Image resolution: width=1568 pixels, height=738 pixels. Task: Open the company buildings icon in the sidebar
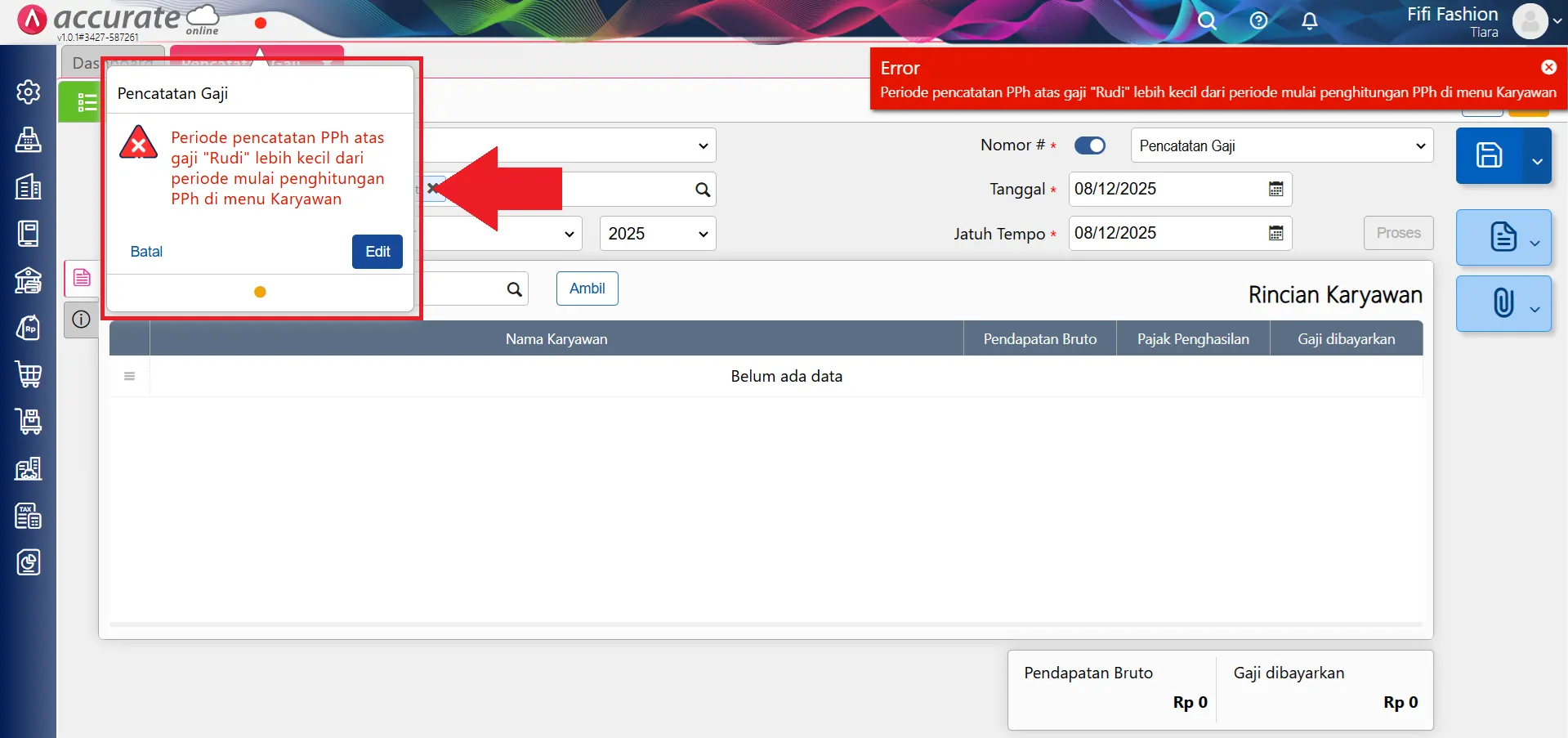point(29,187)
